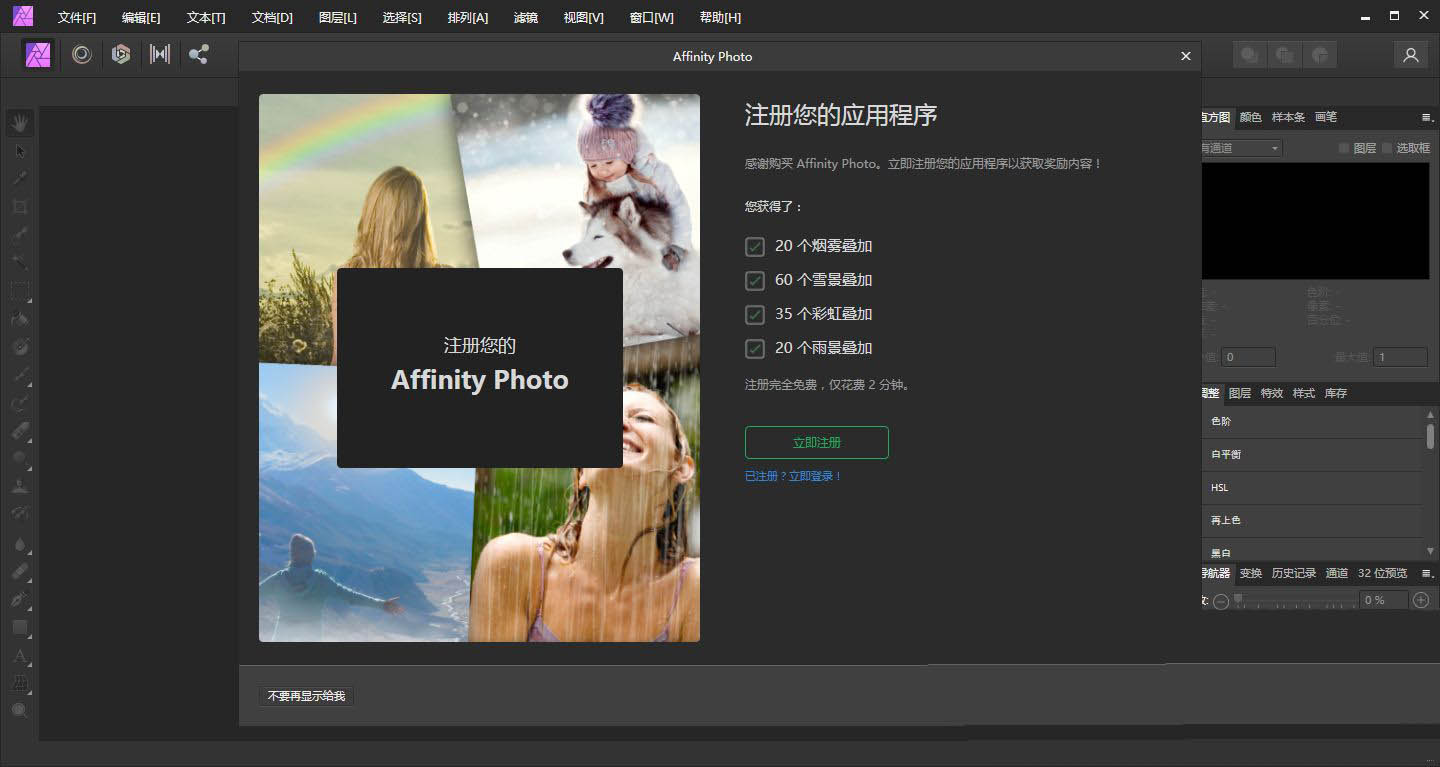The image size is (1440, 767).
Task: Switch to the 样本条 tab
Action: point(1288,117)
